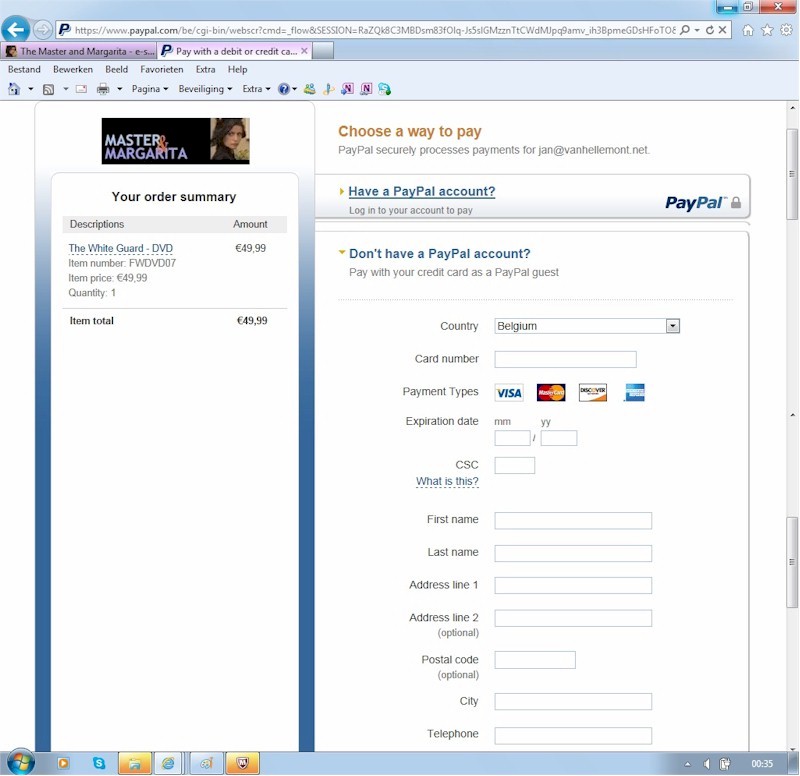Open the Favorites star
The width and height of the screenshot is (800, 776).
(x=767, y=31)
